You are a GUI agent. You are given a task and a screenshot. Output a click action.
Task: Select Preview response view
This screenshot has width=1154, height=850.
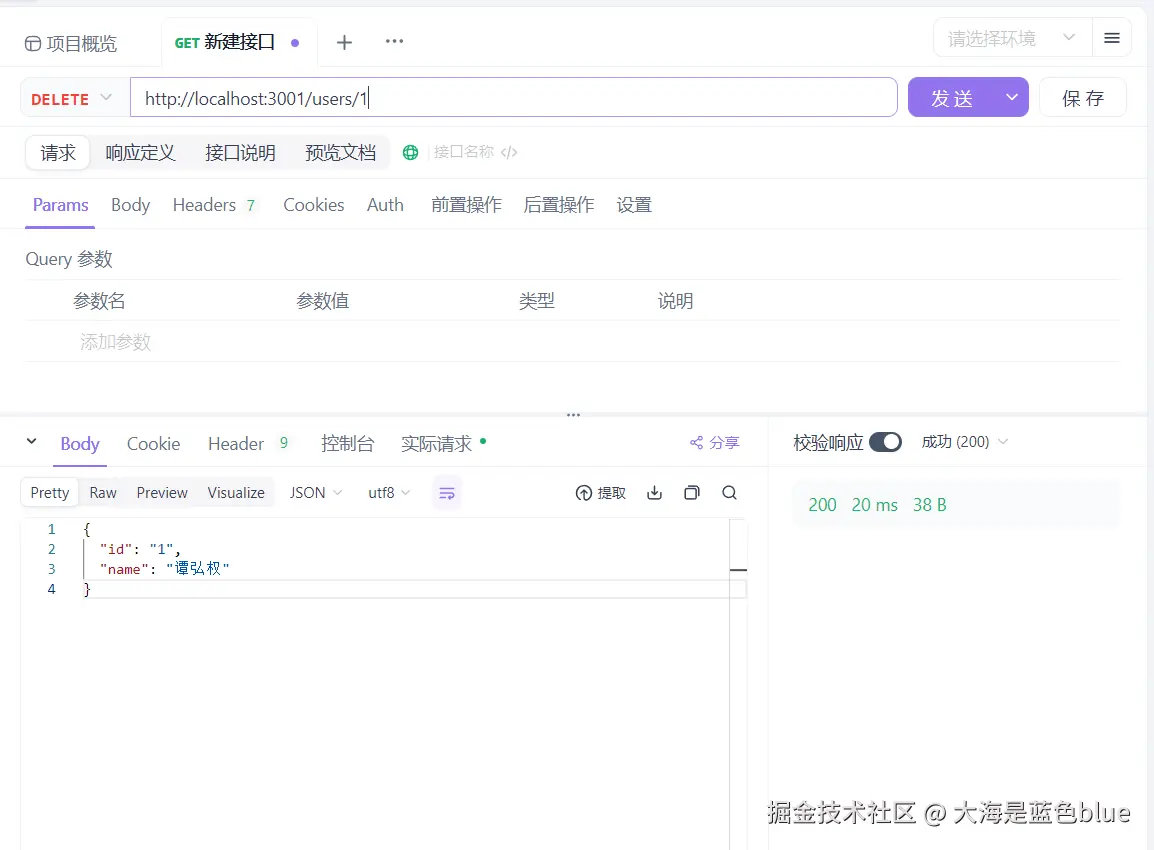(162, 492)
